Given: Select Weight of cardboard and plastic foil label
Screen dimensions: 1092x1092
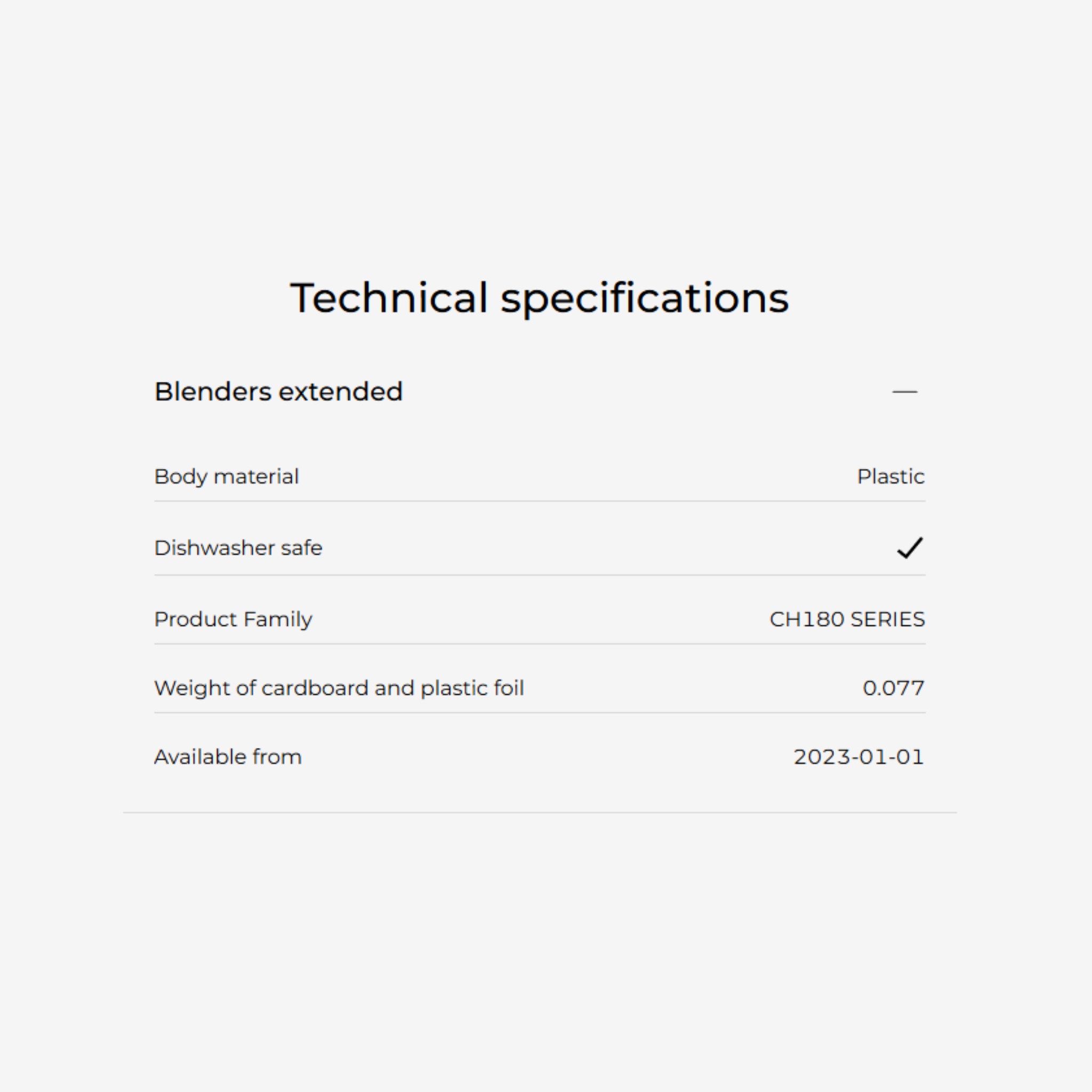Looking at the screenshot, I should tap(339, 688).
